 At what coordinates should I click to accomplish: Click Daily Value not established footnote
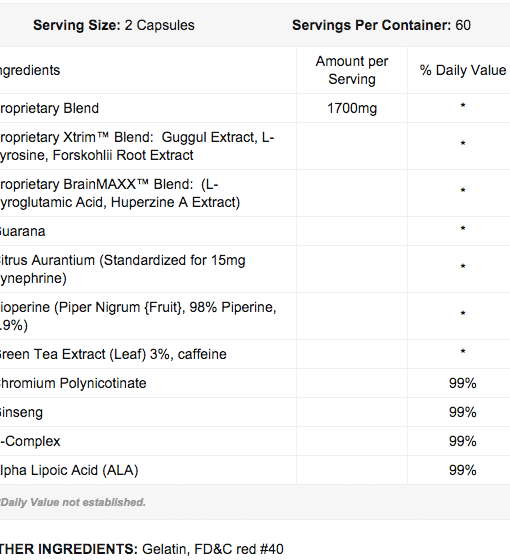[x=73, y=502]
